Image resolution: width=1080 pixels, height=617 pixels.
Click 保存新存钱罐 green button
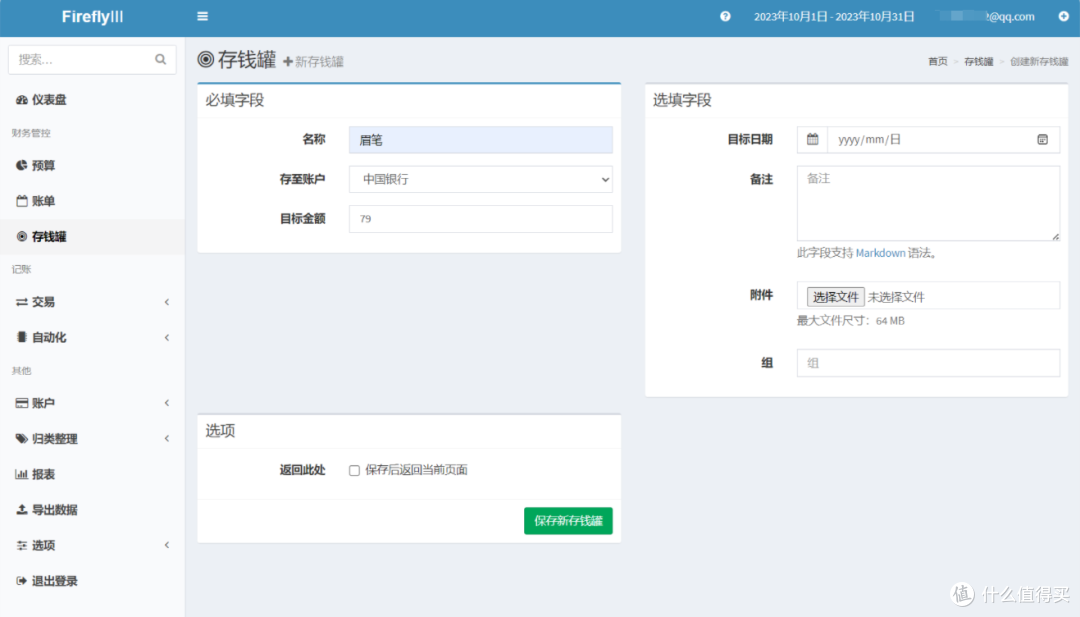(568, 521)
